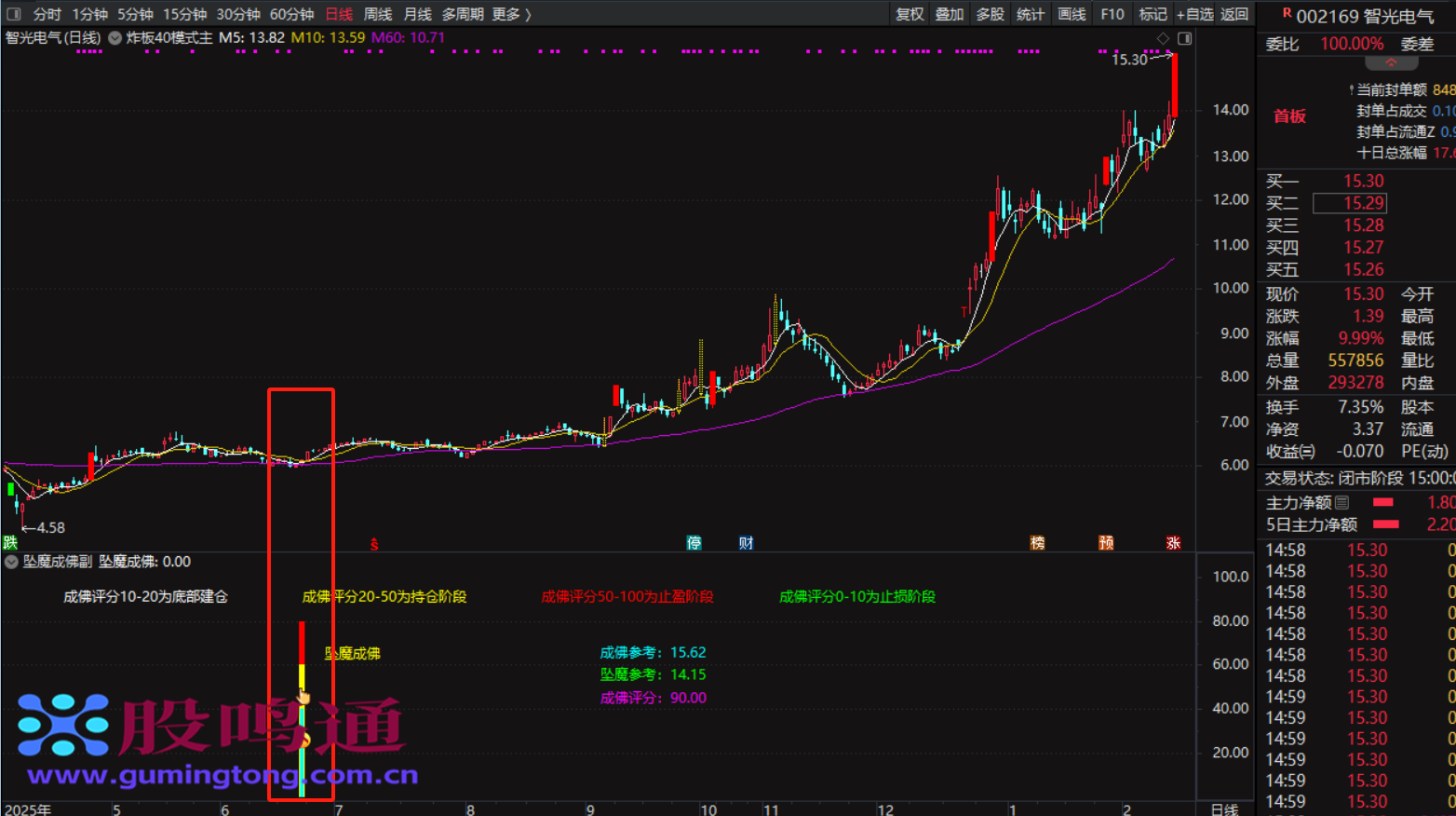
Task: Select the 30分钟 period tab
Action: (x=238, y=14)
